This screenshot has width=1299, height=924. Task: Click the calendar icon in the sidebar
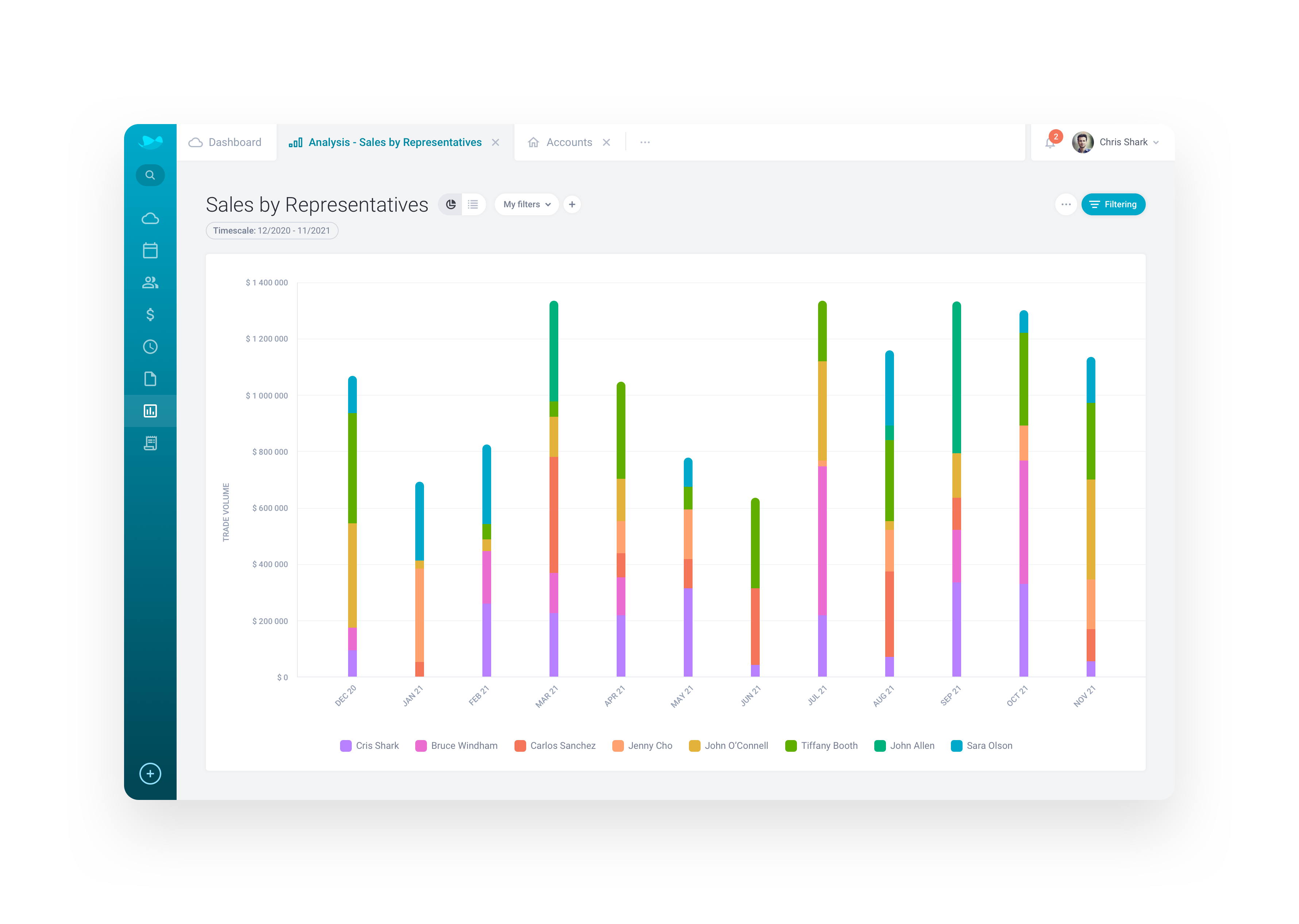click(150, 250)
